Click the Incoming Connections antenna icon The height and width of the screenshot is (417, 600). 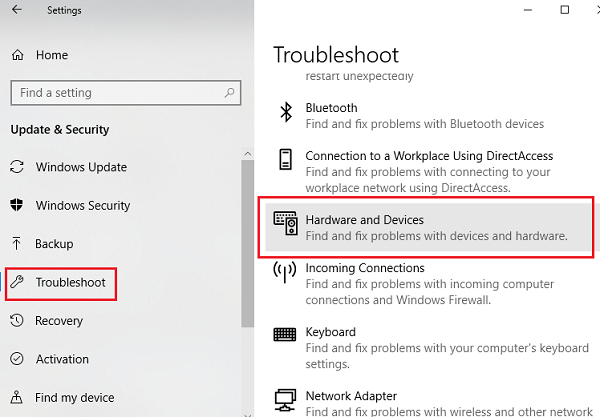tap(284, 272)
